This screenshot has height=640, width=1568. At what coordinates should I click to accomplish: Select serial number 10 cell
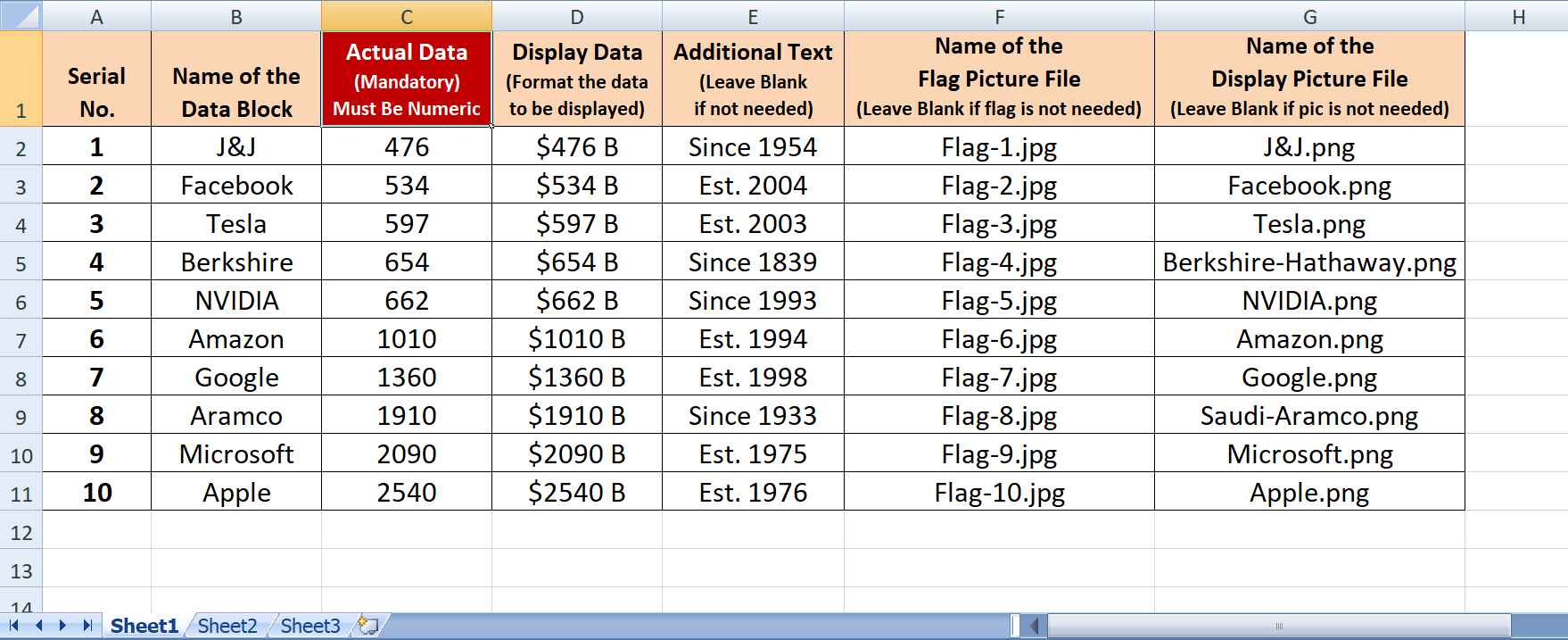[x=96, y=492]
